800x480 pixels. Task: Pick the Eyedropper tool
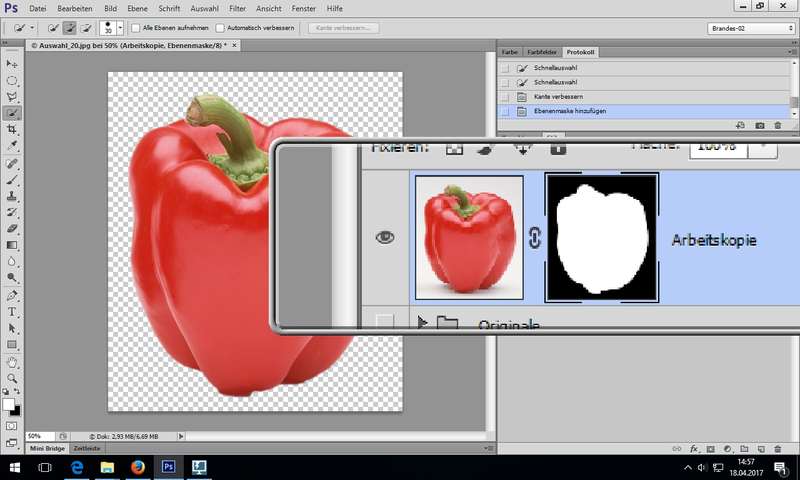pyautogui.click(x=13, y=146)
